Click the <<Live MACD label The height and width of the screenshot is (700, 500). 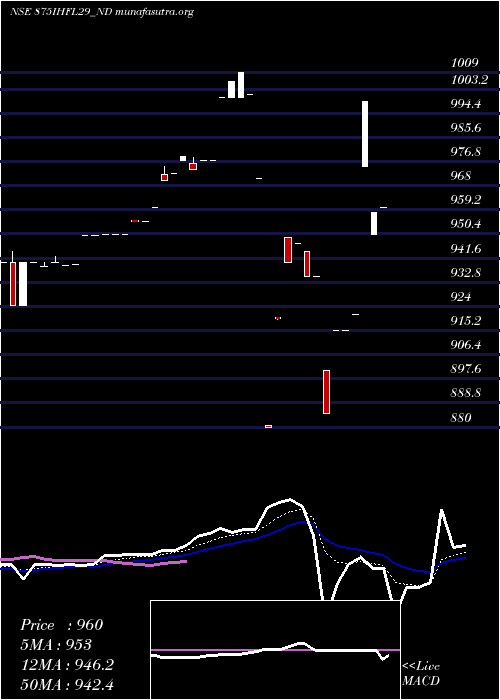tap(421, 674)
